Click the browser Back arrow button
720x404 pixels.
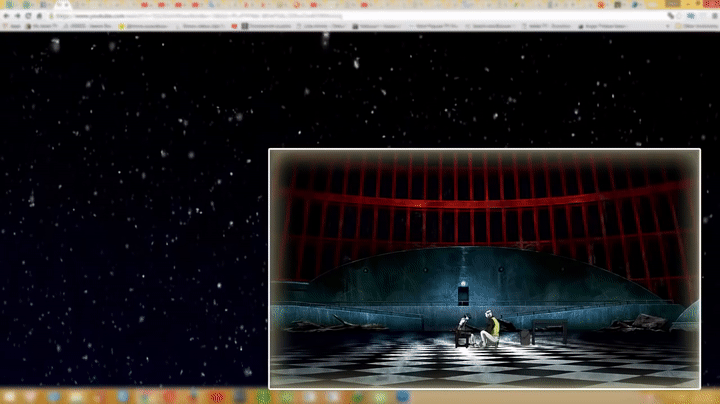coord(6,16)
